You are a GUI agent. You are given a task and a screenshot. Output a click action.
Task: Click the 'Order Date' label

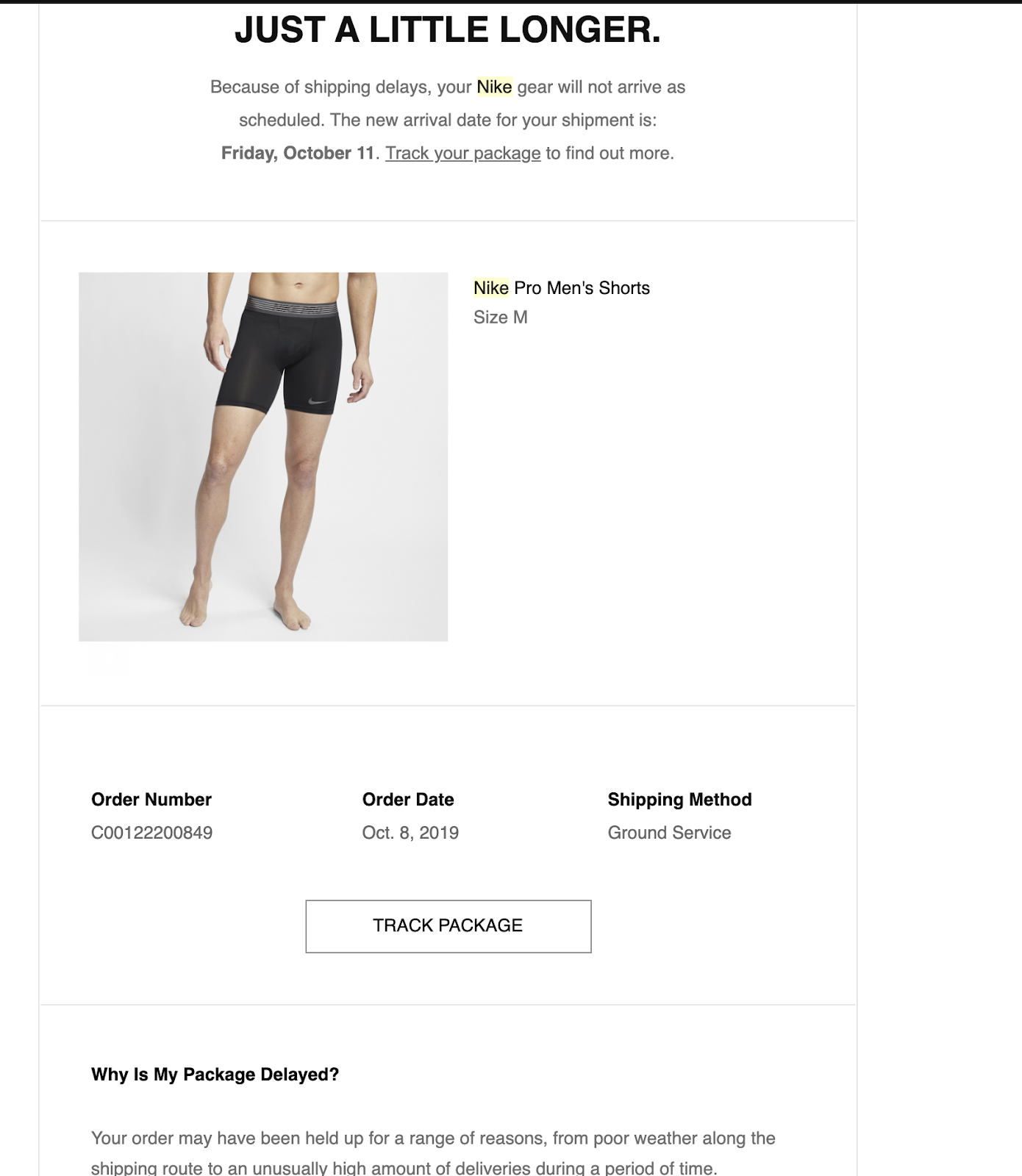408,800
